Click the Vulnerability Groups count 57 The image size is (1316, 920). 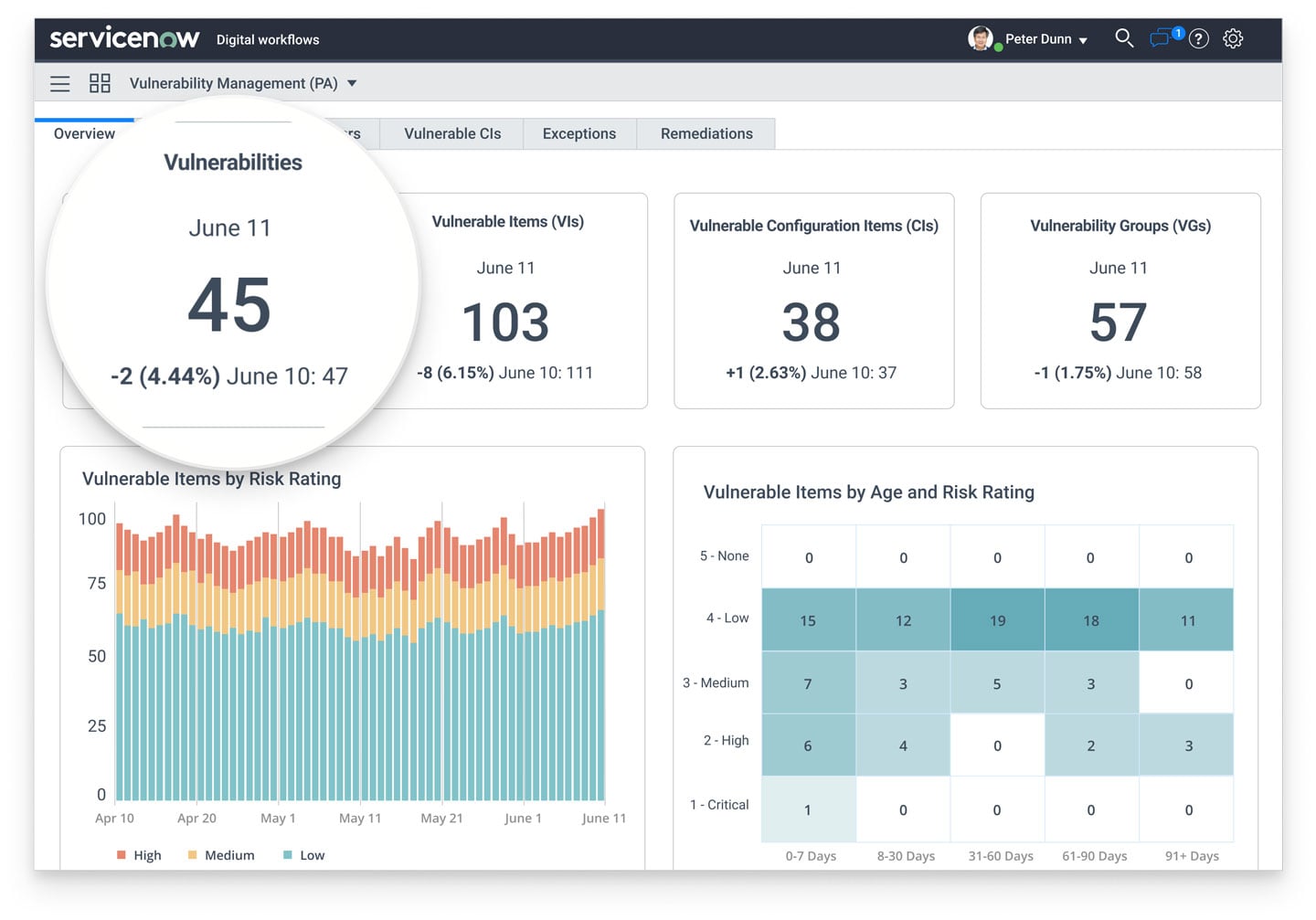pyautogui.click(x=1119, y=323)
